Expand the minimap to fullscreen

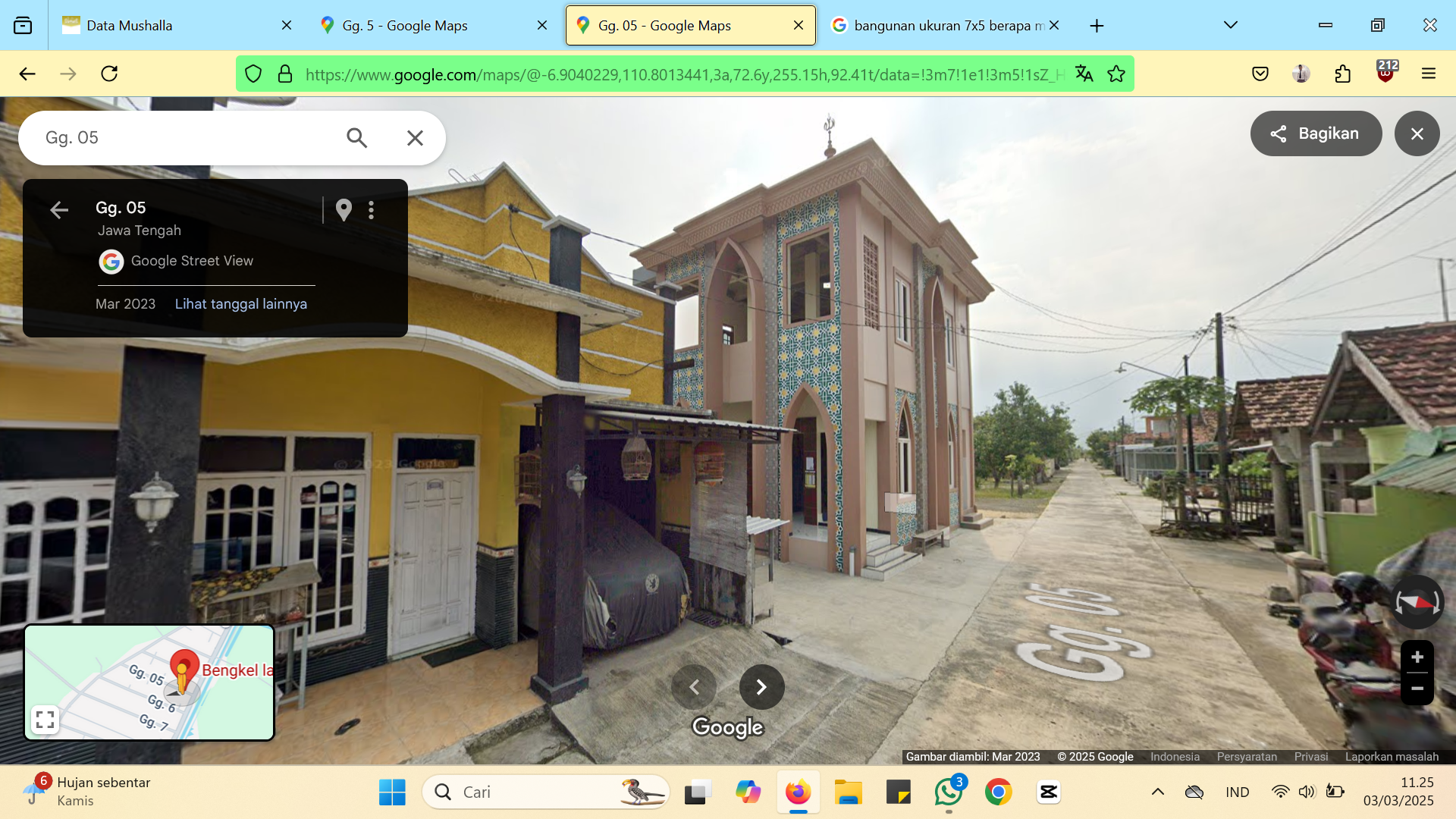pos(45,719)
